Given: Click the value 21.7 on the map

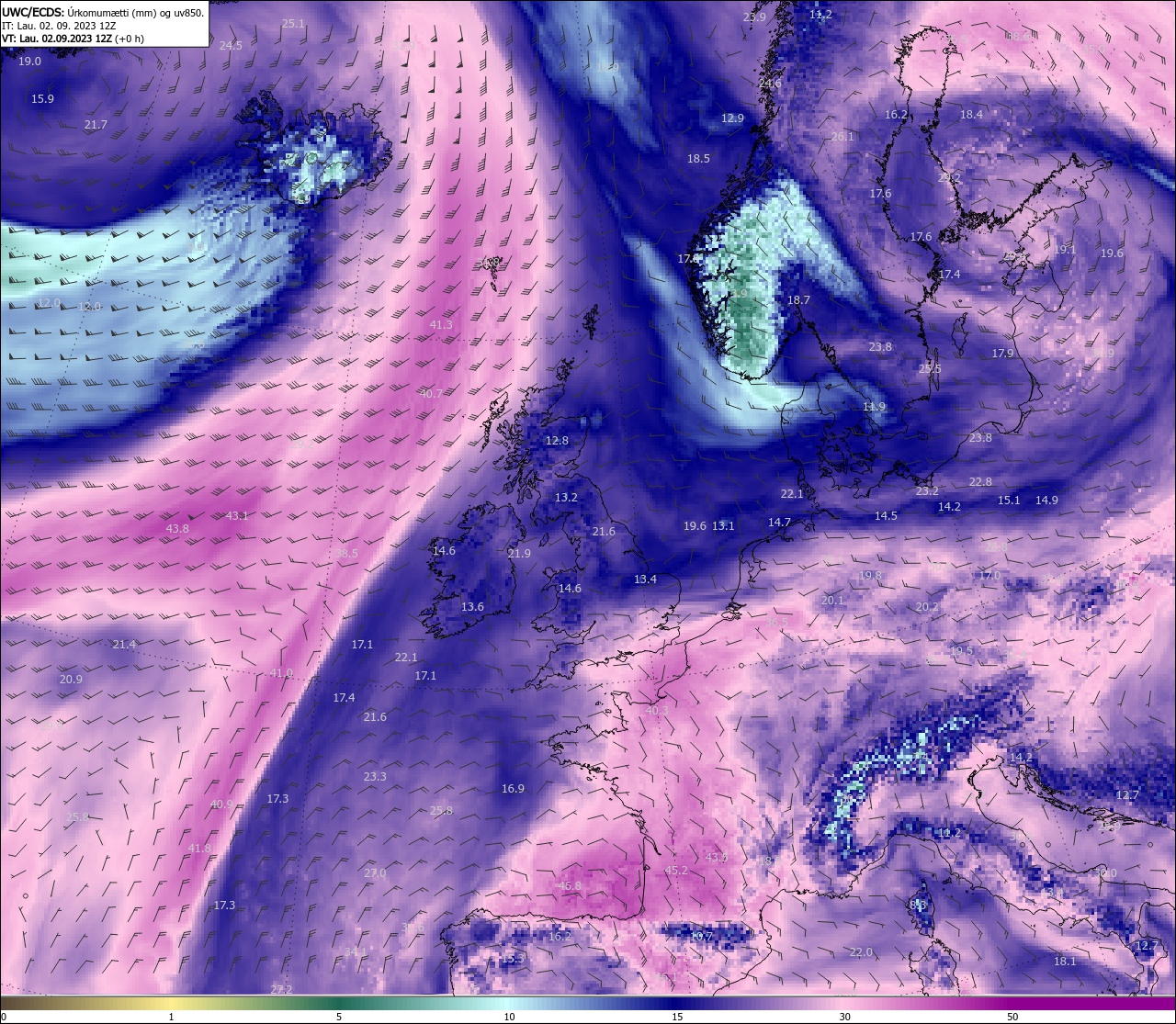Looking at the screenshot, I should tap(96, 125).
